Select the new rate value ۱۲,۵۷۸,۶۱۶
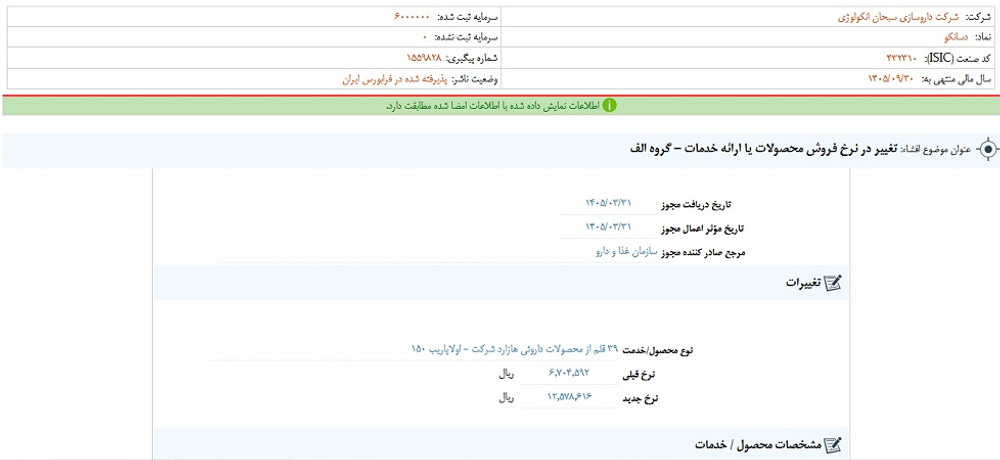Image resolution: width=1000 pixels, height=460 pixels. point(569,397)
